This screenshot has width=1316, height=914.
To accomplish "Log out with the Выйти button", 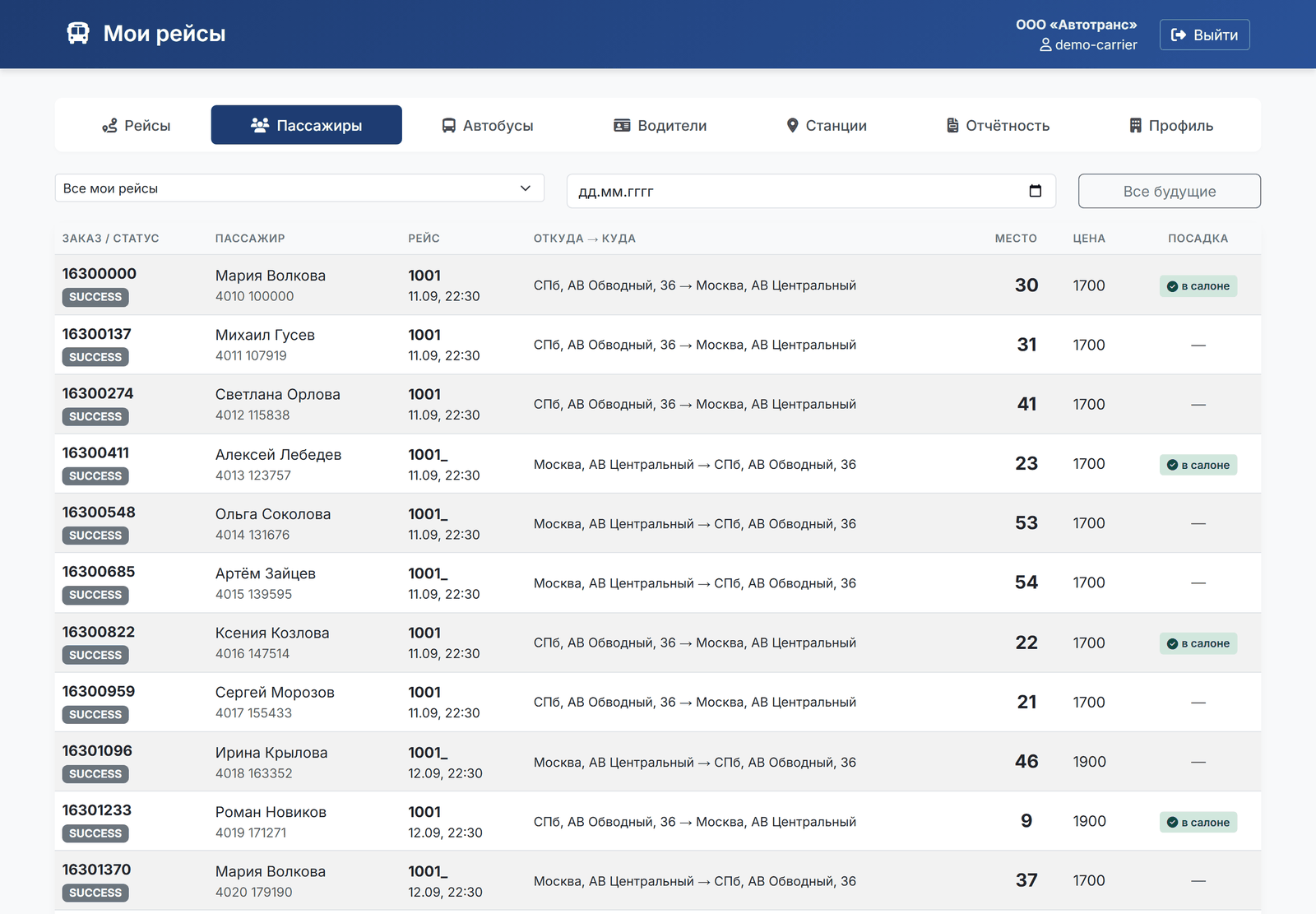I will pyautogui.click(x=1205, y=35).
